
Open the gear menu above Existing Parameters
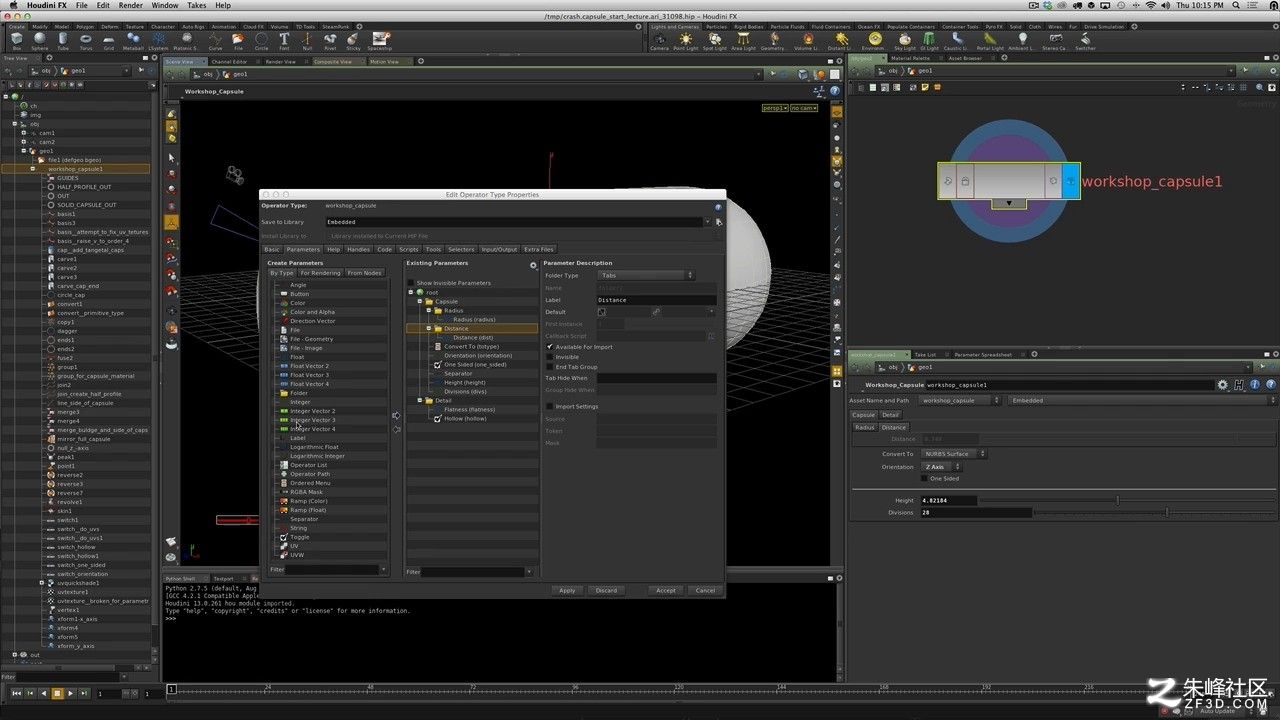(533, 266)
